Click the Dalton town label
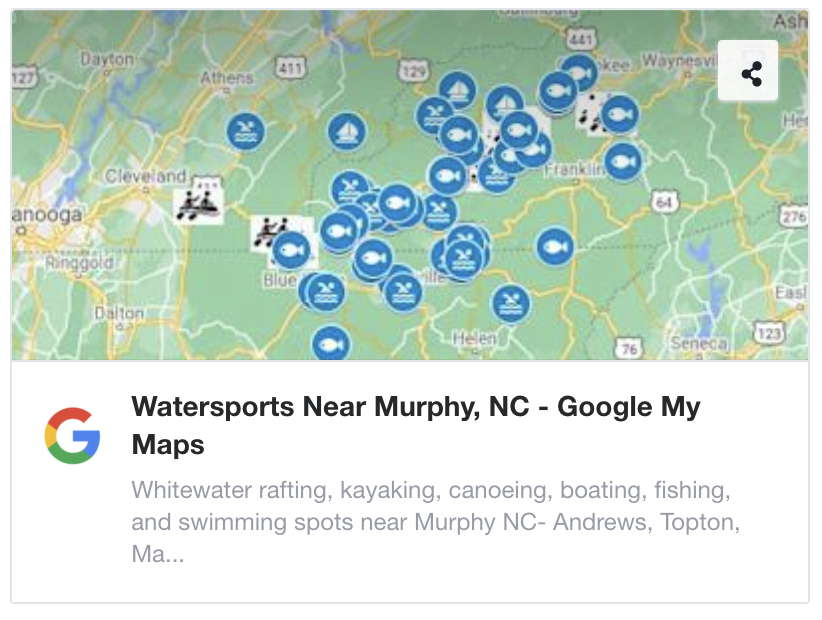822x620 pixels. pyautogui.click(x=122, y=312)
